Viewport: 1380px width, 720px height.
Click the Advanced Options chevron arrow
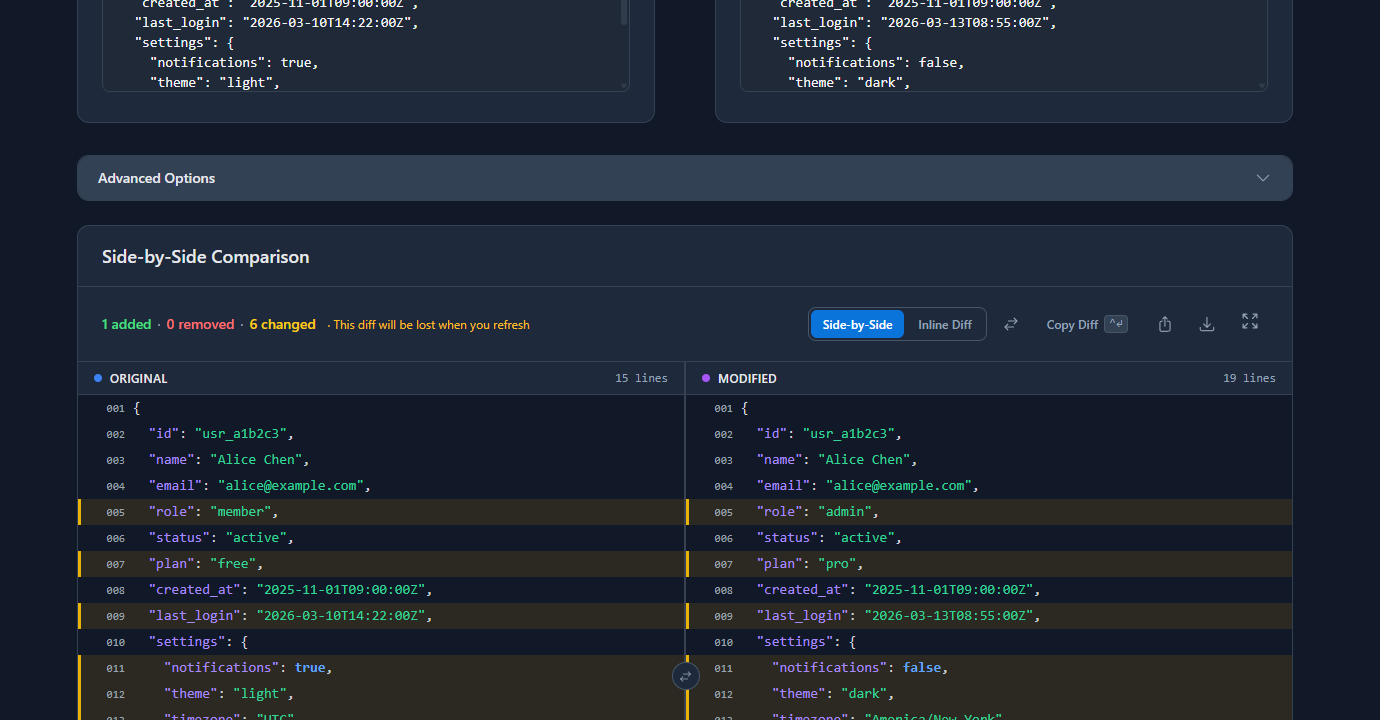1262,177
